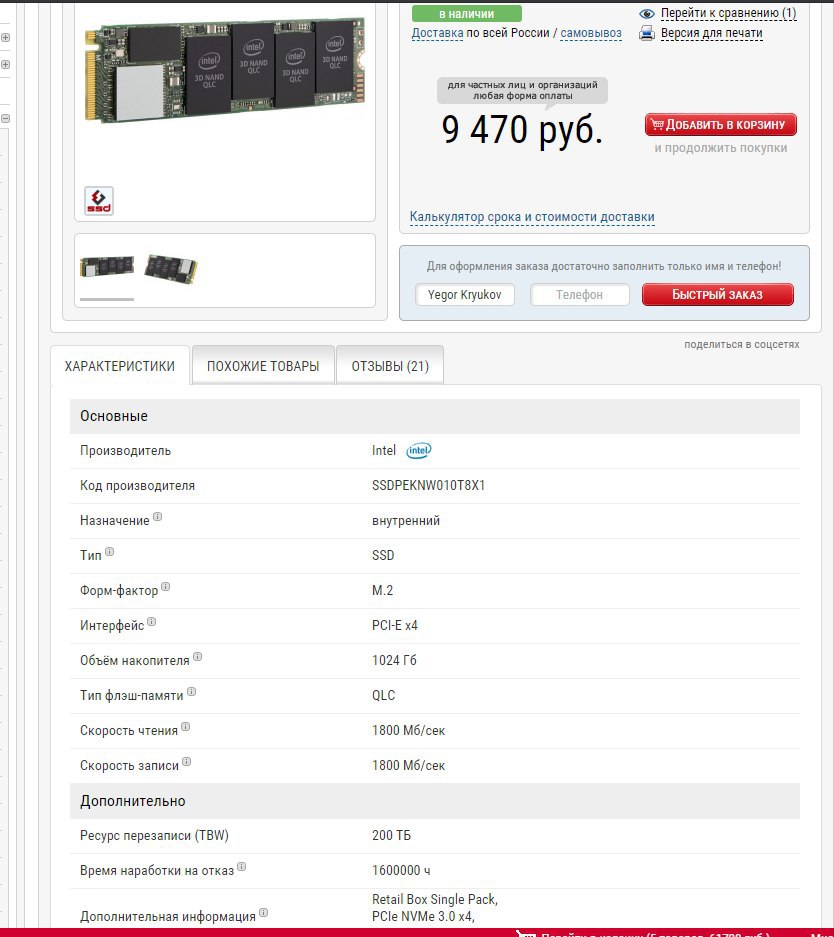
Task: Click the Основные section header
Action: (435, 416)
